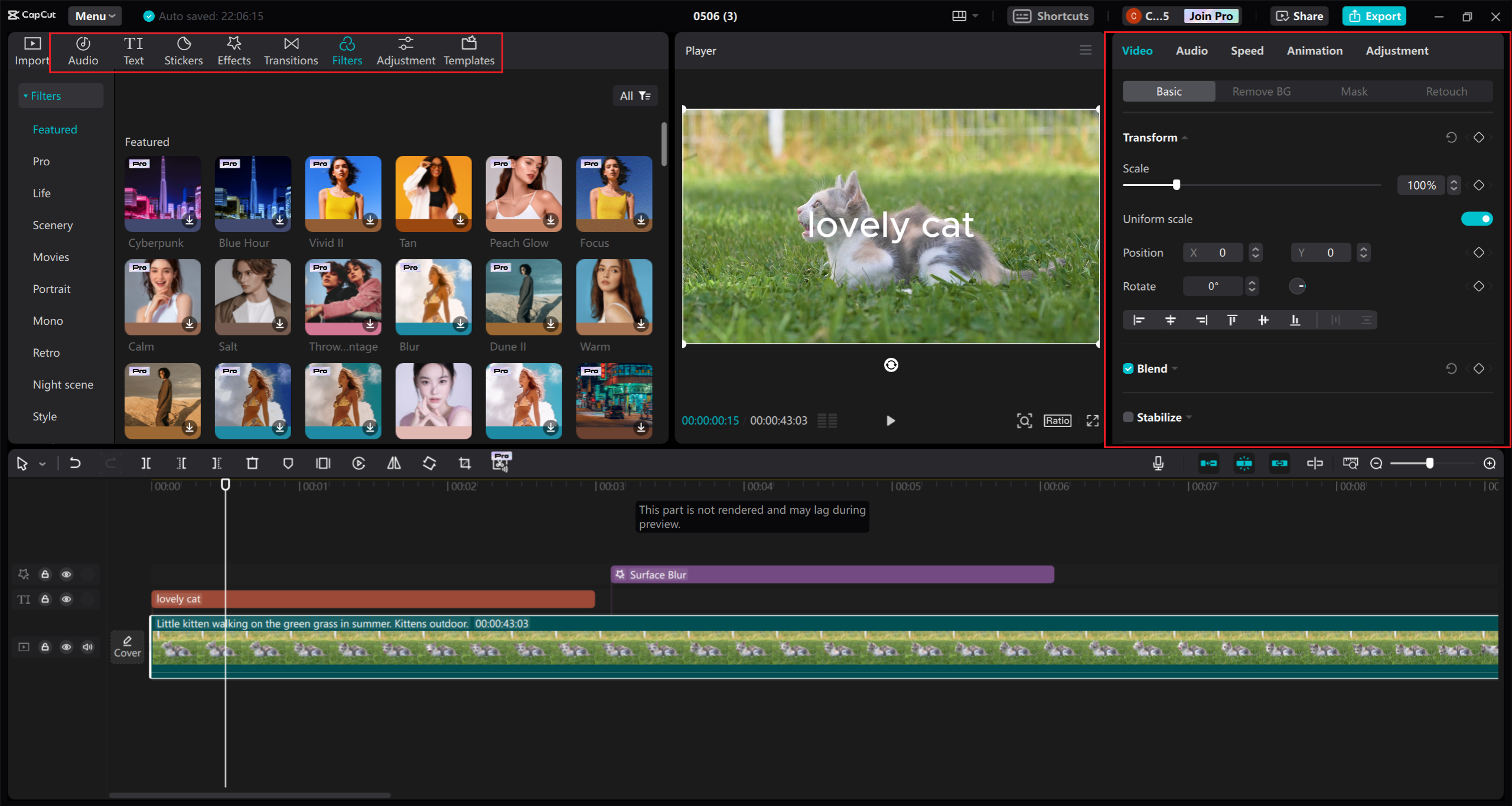Select the Crop tool in timeline toolbar

click(465, 464)
